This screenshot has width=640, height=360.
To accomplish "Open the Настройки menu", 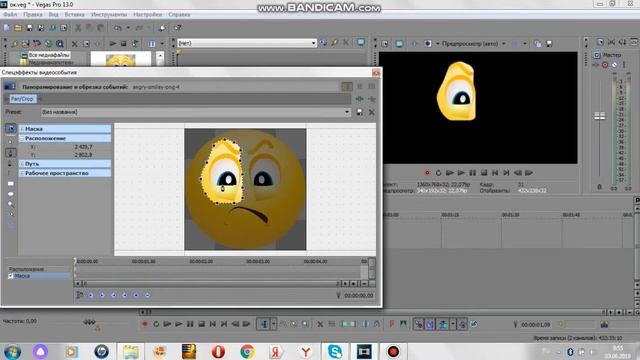I will pos(147,14).
